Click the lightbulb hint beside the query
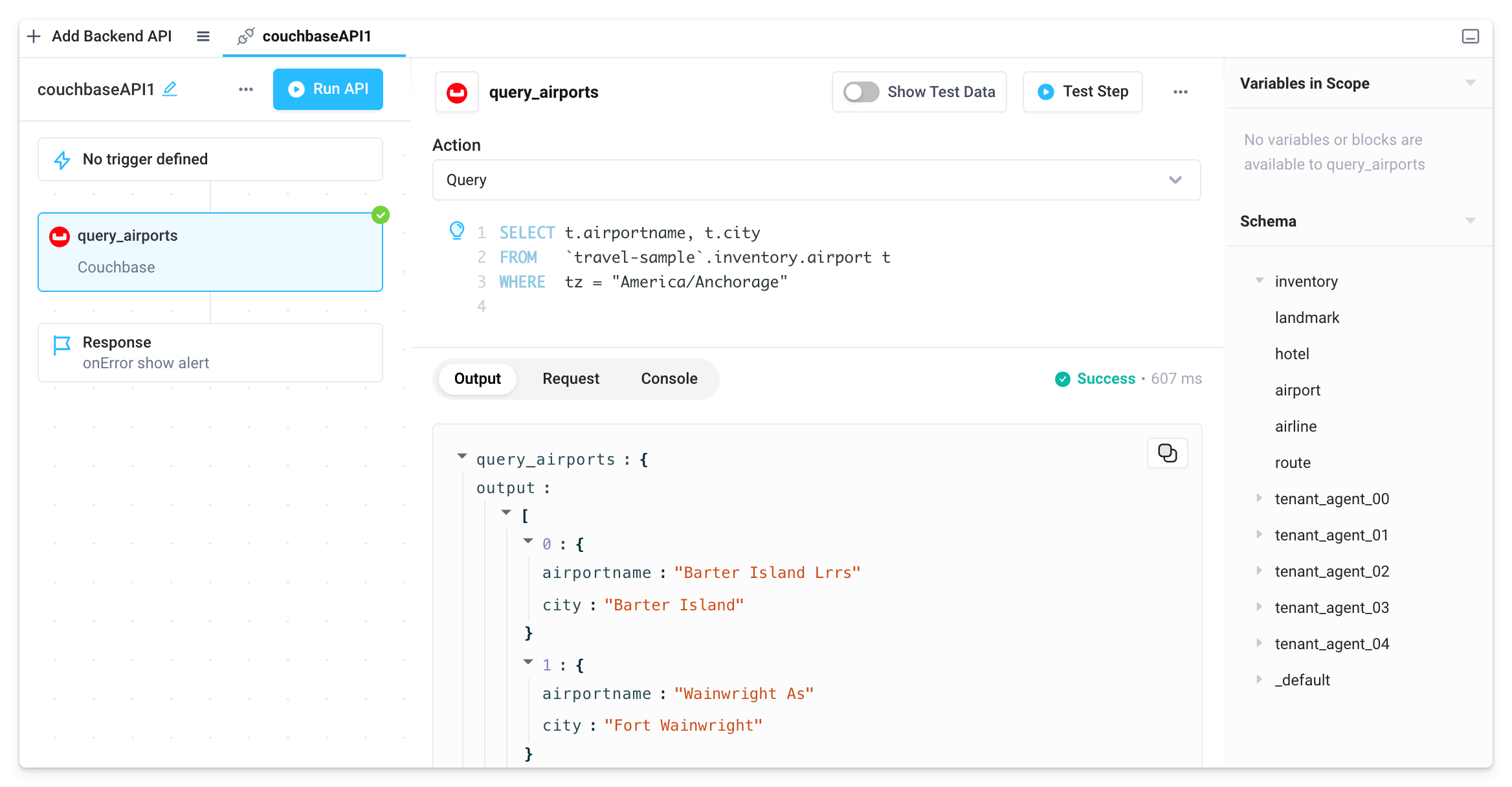 [458, 230]
